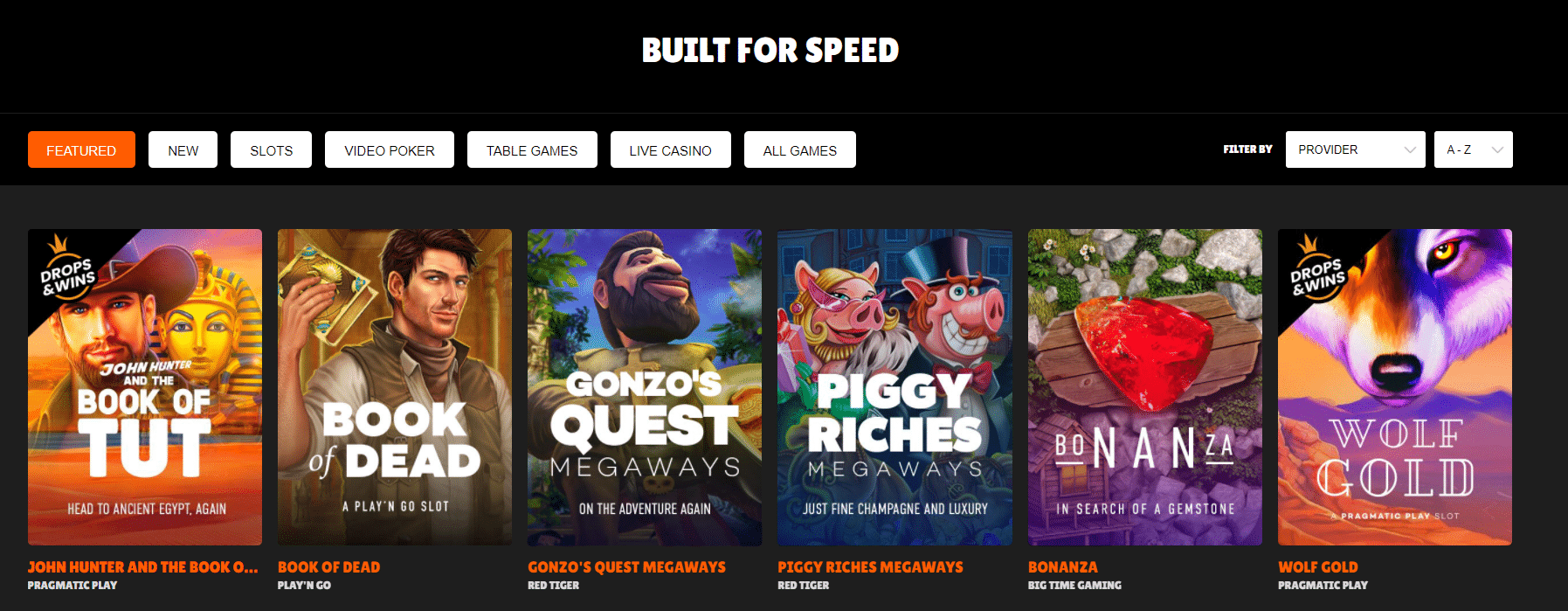Open the Piggy Riches Megaways cover image

click(x=895, y=387)
